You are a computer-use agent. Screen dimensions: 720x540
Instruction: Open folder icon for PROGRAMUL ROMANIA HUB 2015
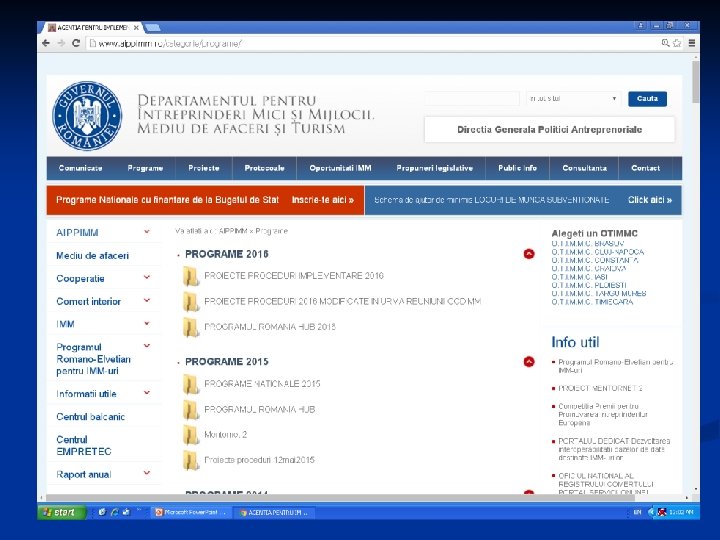pyautogui.click(x=191, y=409)
